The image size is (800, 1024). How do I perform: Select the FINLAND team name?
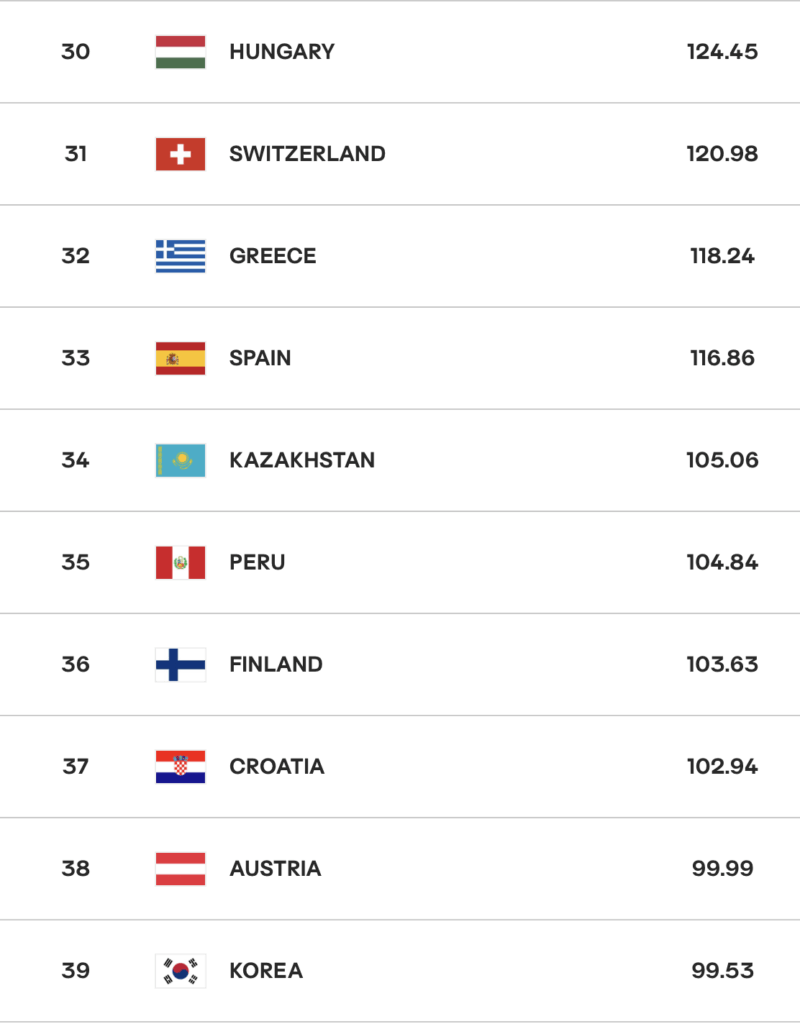(x=276, y=665)
